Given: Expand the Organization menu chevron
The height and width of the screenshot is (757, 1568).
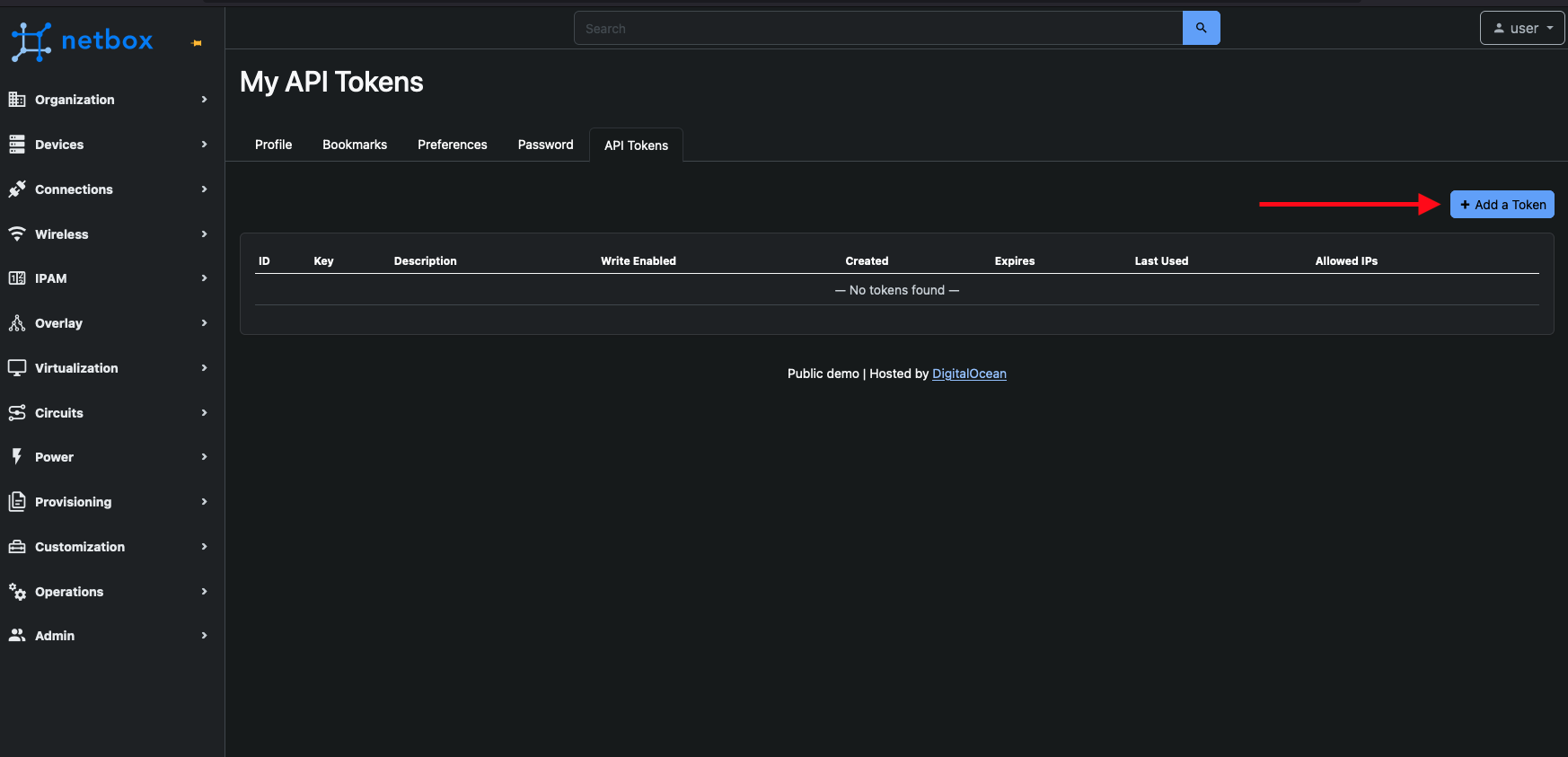Looking at the screenshot, I should (x=205, y=100).
